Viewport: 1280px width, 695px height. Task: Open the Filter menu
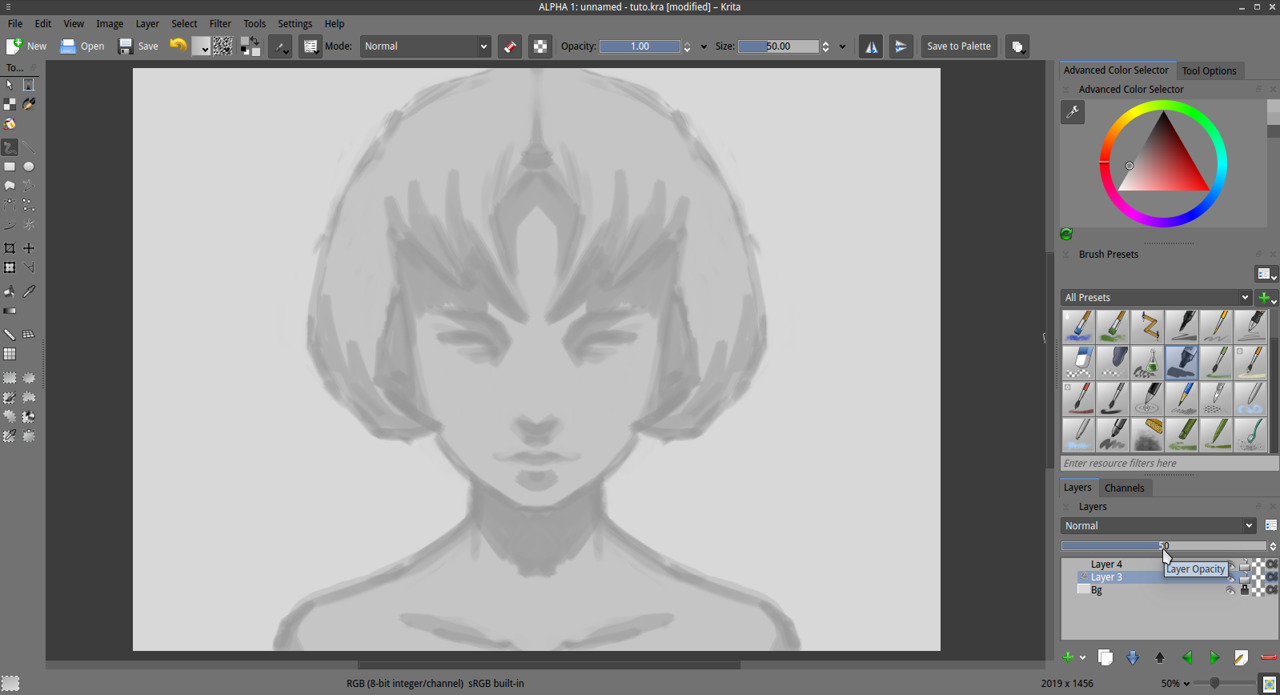pyautogui.click(x=220, y=23)
